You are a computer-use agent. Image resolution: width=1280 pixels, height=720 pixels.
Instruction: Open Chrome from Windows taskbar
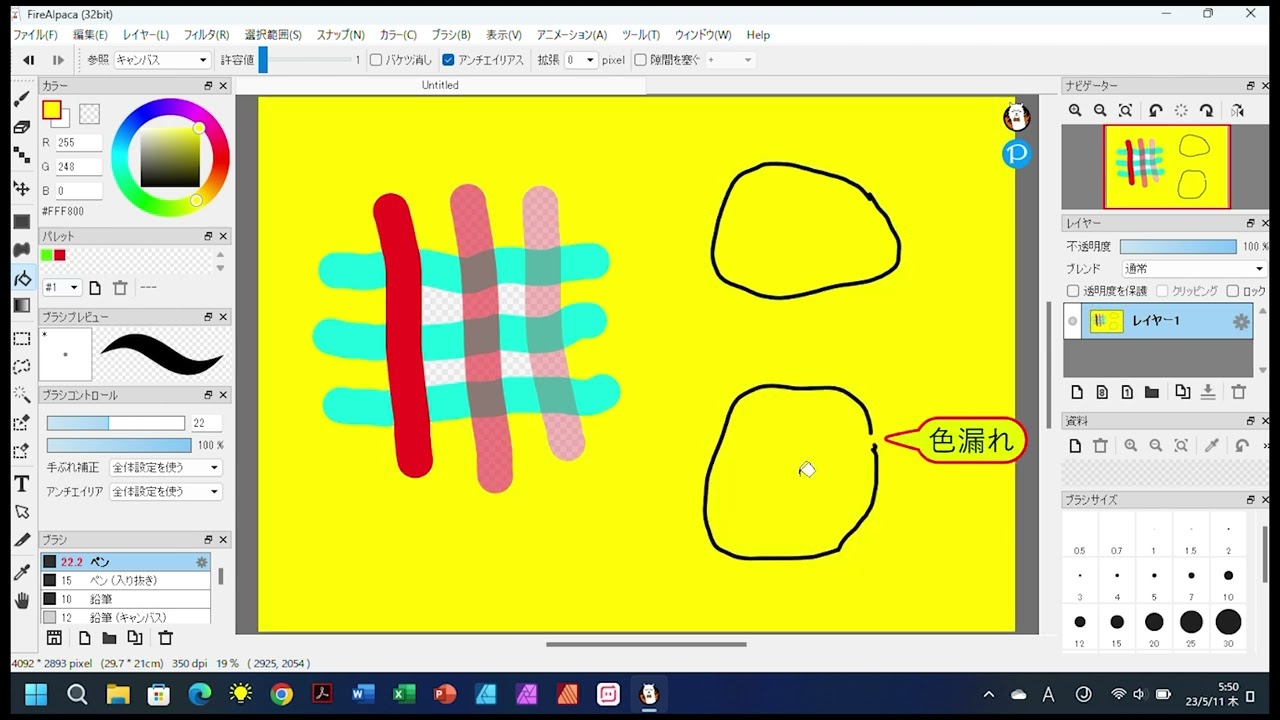[x=281, y=694]
